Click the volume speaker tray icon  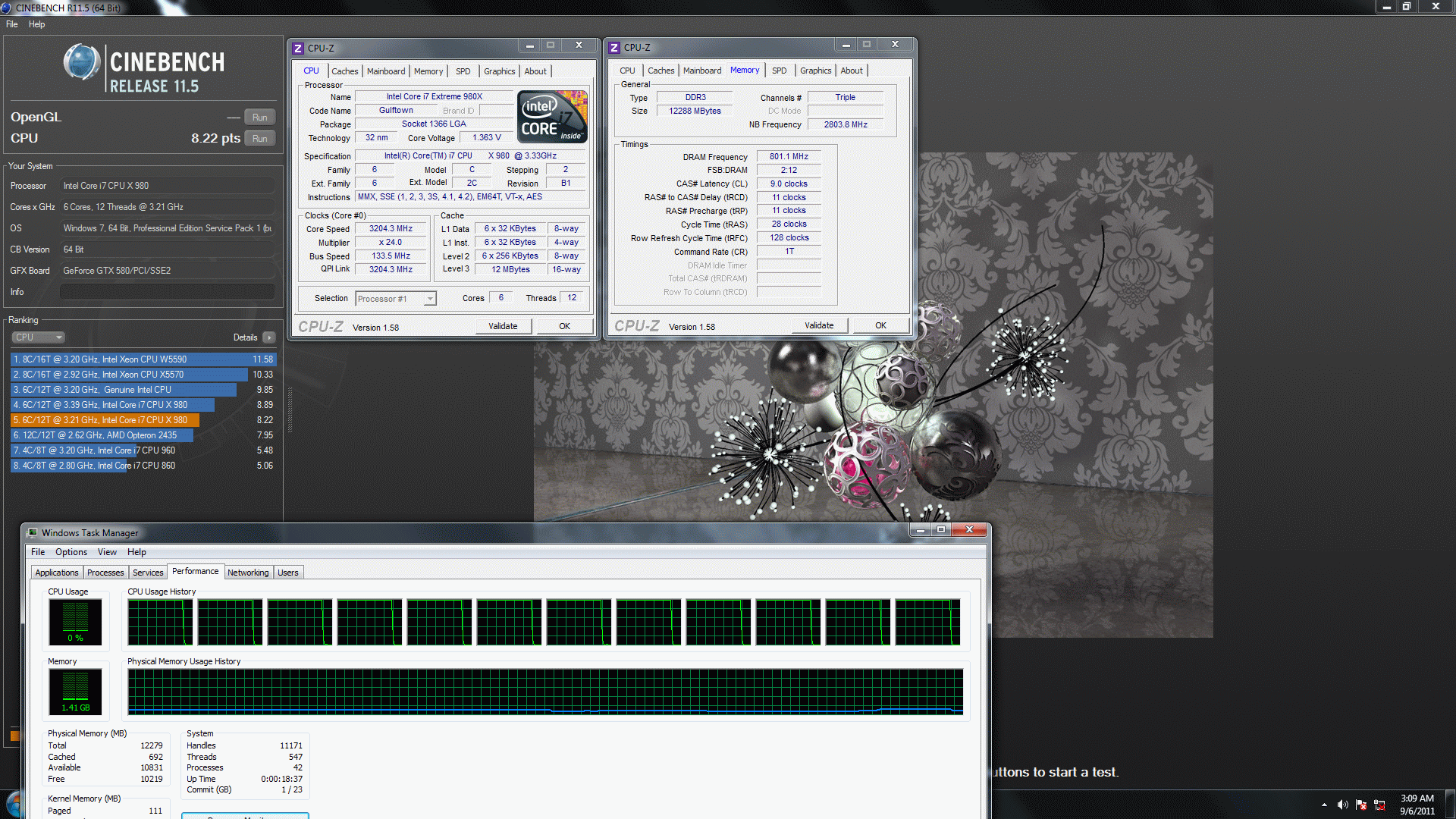pyautogui.click(x=1342, y=805)
